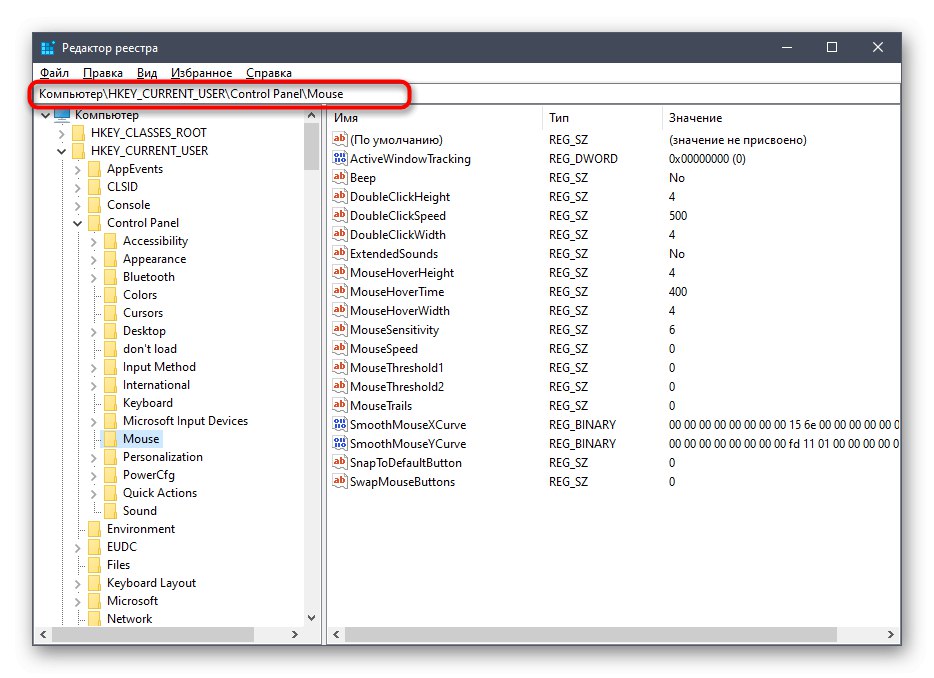Viewport: 934px width, 678px height.
Task: Select the MouseThreshold2 value name
Action: pos(397,387)
